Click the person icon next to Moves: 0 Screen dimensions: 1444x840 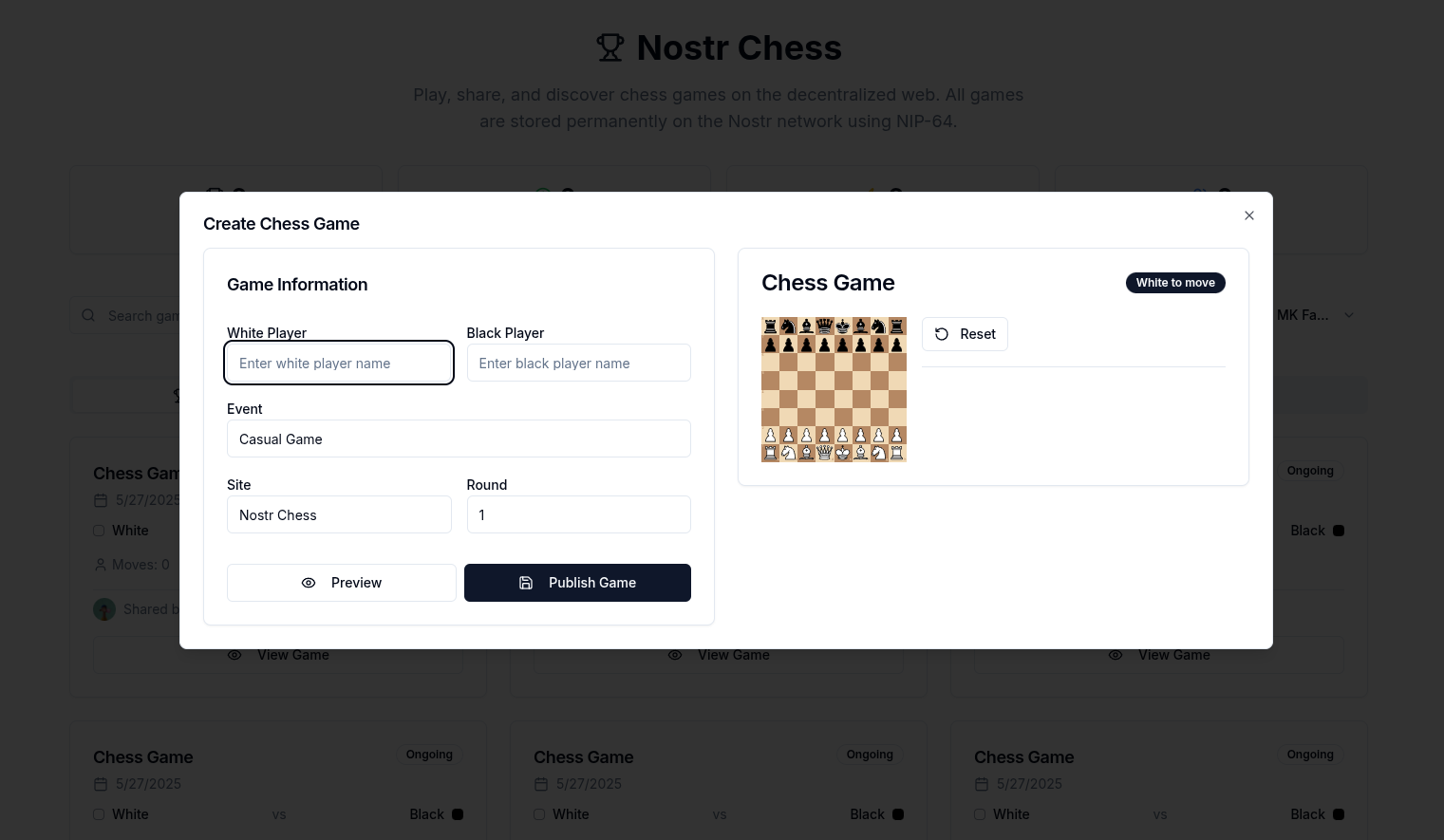point(101,565)
